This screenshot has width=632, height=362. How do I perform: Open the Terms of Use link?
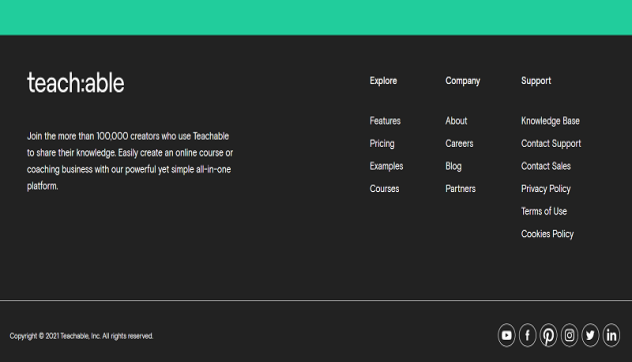point(544,211)
